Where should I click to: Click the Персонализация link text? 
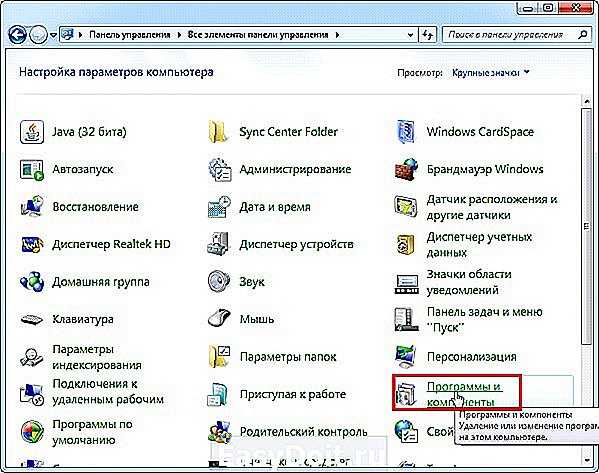tap(471, 357)
